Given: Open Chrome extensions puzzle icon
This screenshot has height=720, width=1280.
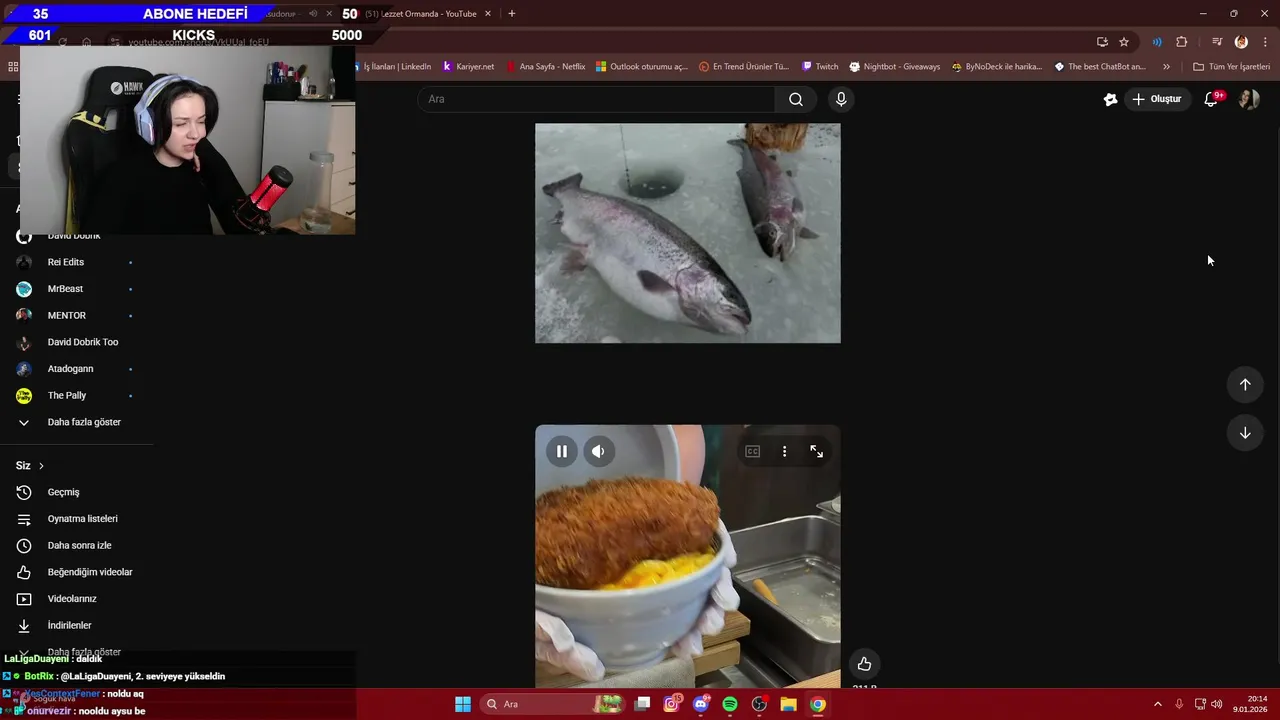Looking at the screenshot, I should coord(1182,42).
